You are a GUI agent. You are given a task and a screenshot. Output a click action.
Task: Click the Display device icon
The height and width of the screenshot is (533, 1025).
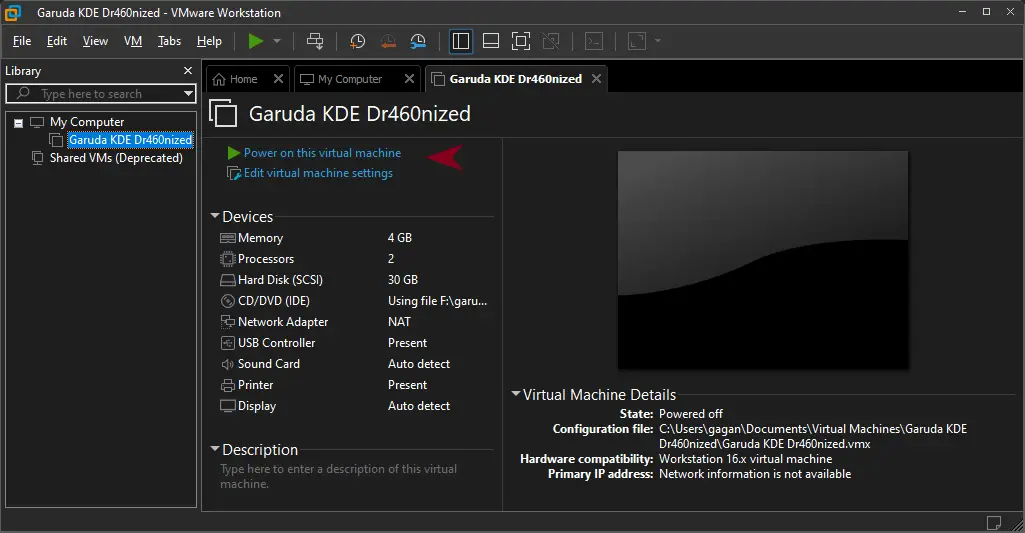coord(227,406)
